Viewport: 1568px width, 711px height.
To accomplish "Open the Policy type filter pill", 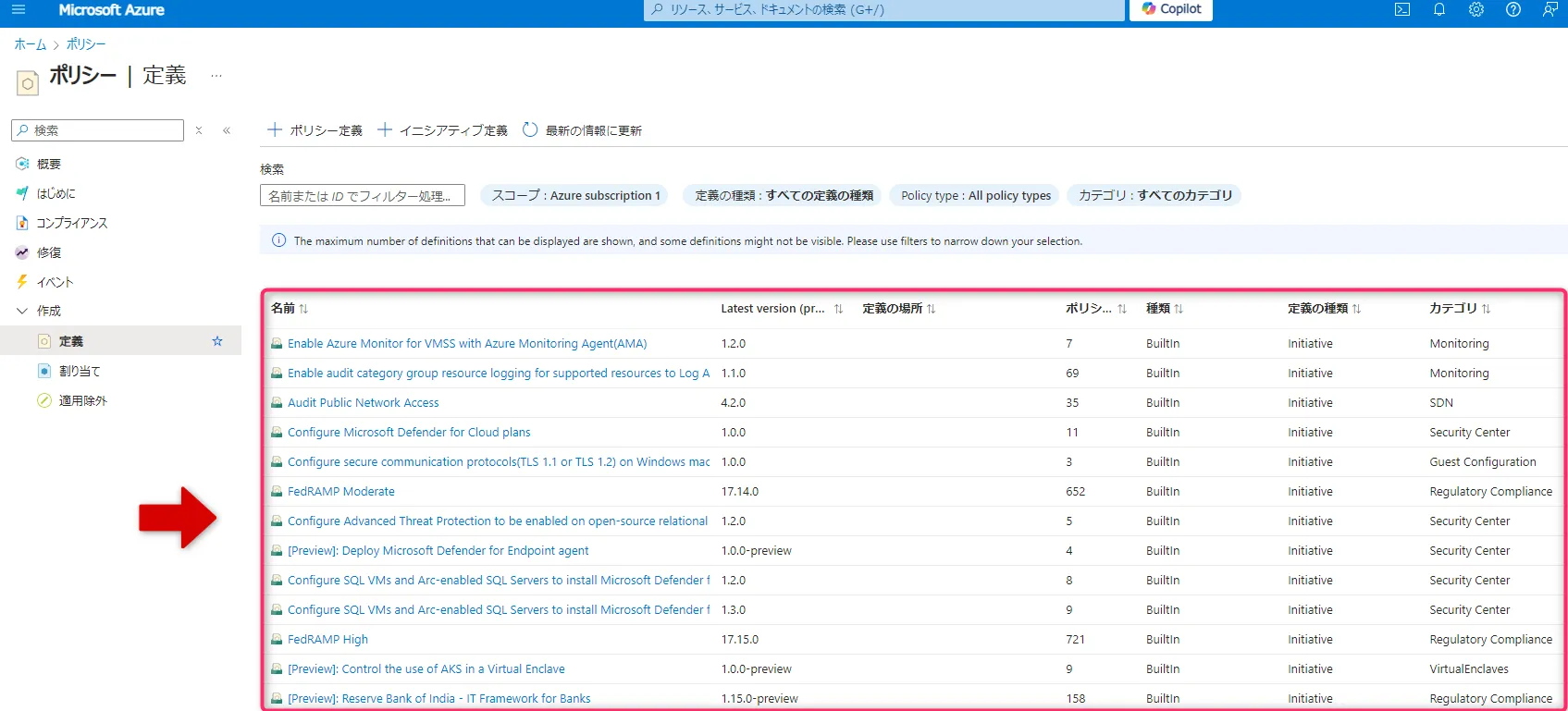I will tap(976, 195).
